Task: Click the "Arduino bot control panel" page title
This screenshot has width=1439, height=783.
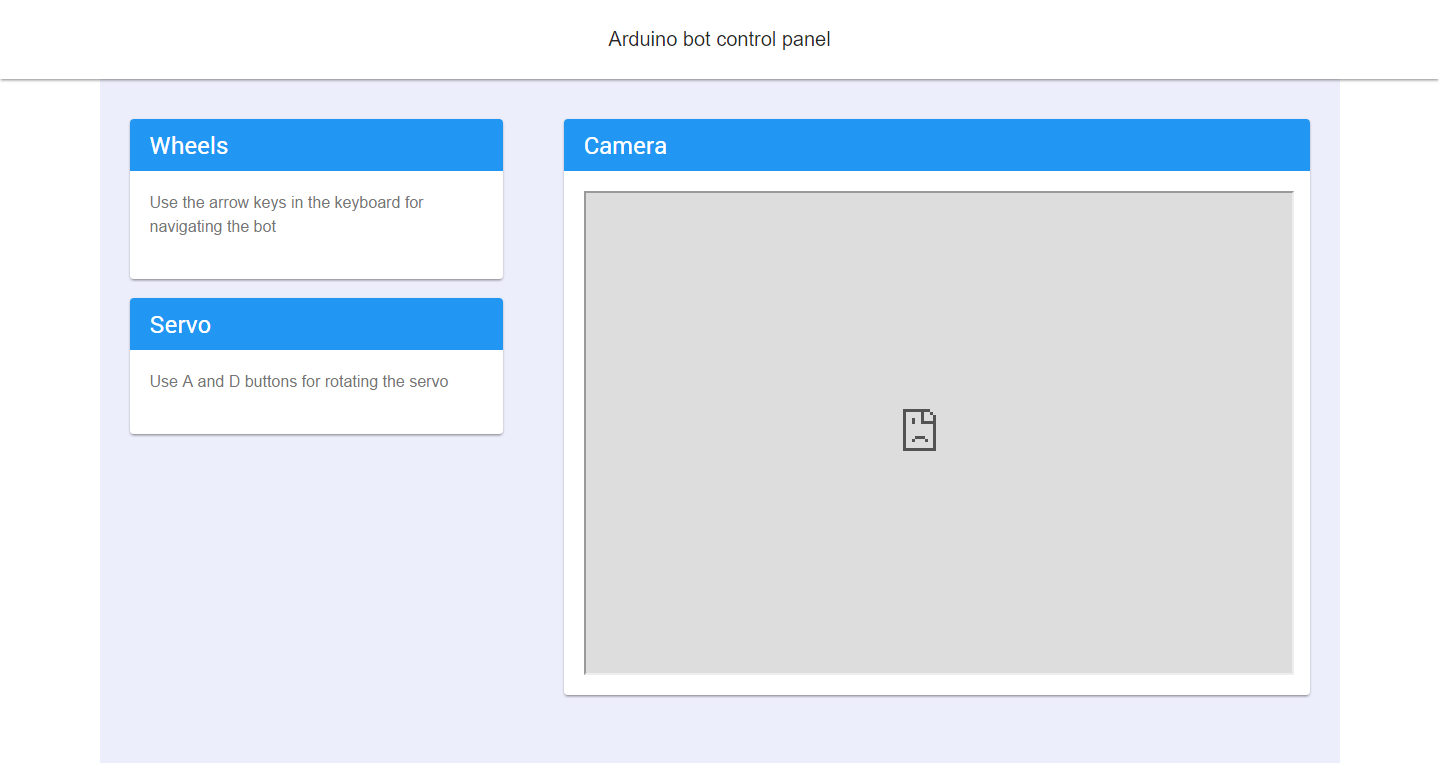Action: (x=719, y=39)
